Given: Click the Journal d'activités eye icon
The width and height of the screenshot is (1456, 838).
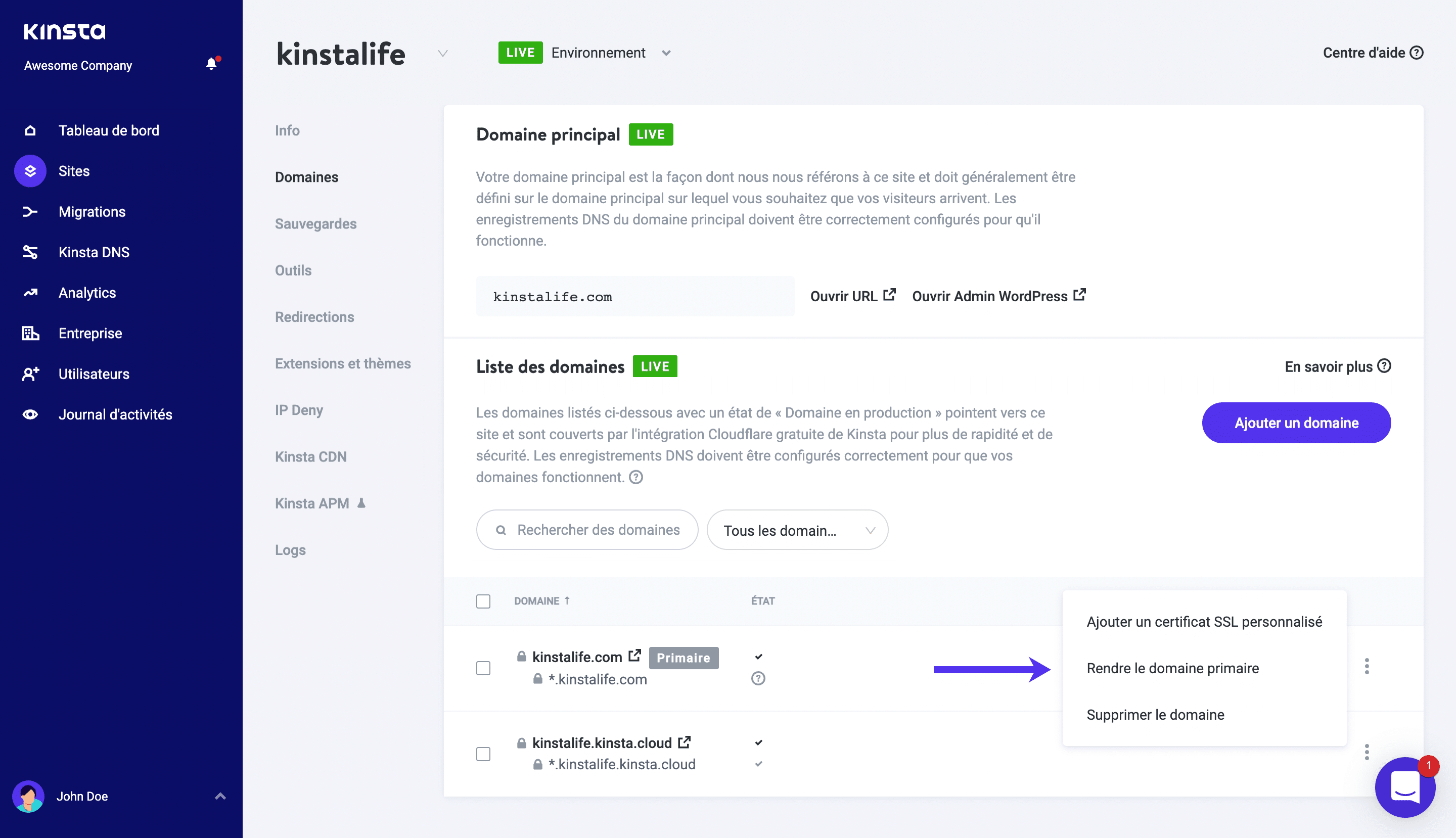Looking at the screenshot, I should 30,414.
